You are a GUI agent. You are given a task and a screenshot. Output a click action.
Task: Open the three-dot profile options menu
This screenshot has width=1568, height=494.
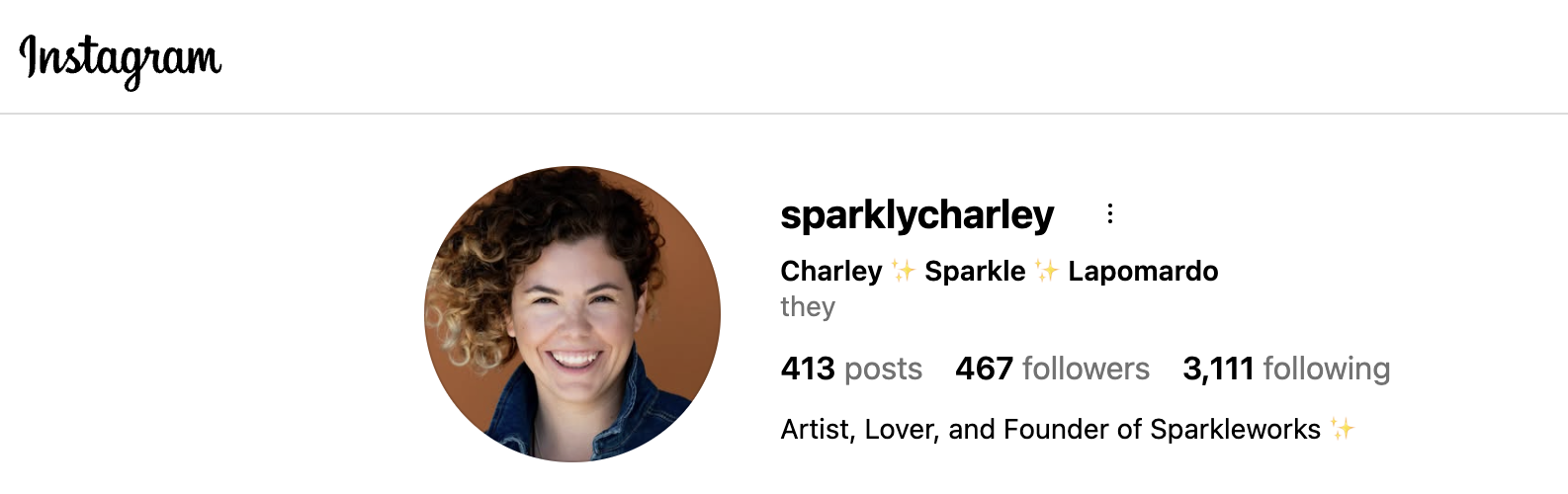coord(1110,213)
